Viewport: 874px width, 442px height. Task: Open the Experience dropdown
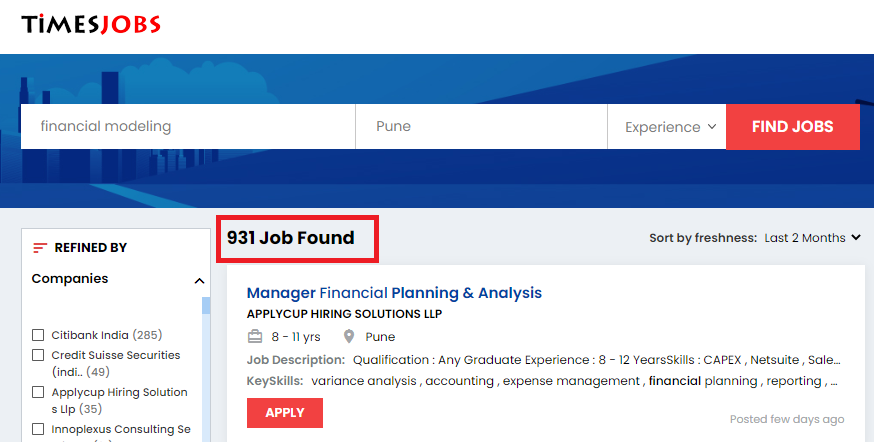click(x=670, y=127)
